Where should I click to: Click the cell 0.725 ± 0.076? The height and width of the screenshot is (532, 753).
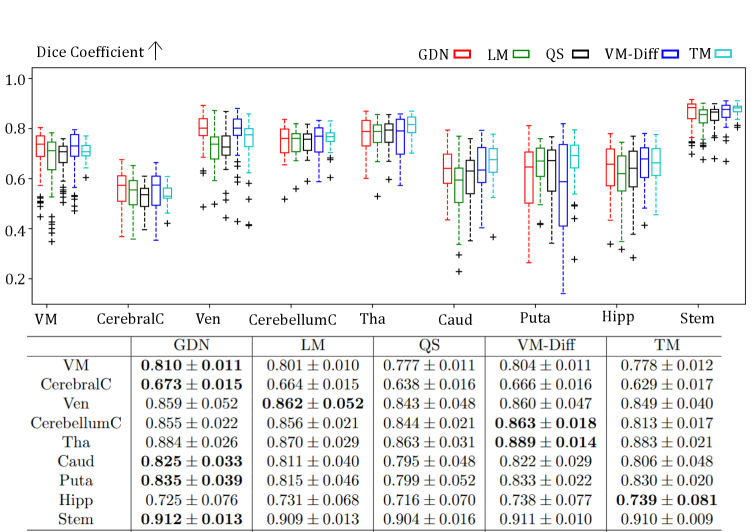(x=191, y=500)
